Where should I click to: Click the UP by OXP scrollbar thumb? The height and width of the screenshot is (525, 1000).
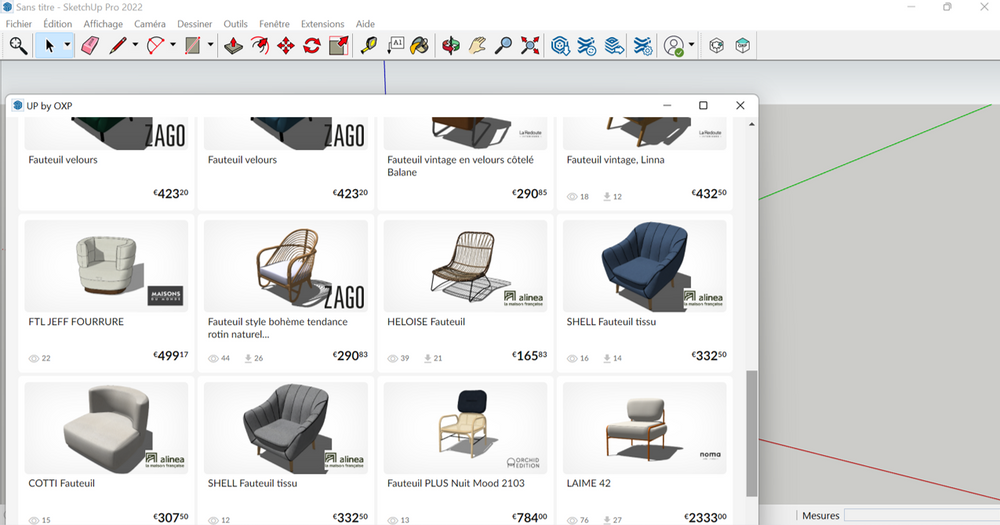752,433
